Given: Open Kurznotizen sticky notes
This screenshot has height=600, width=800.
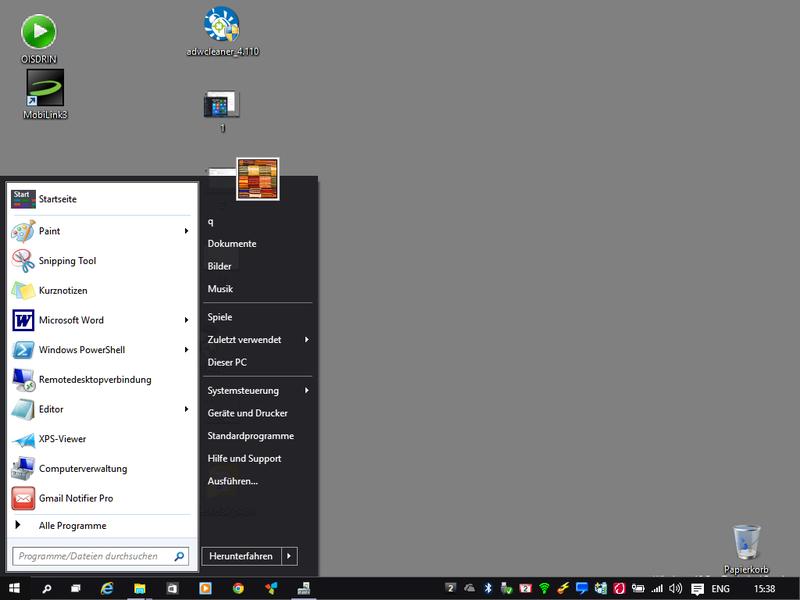Looking at the screenshot, I should (100, 290).
